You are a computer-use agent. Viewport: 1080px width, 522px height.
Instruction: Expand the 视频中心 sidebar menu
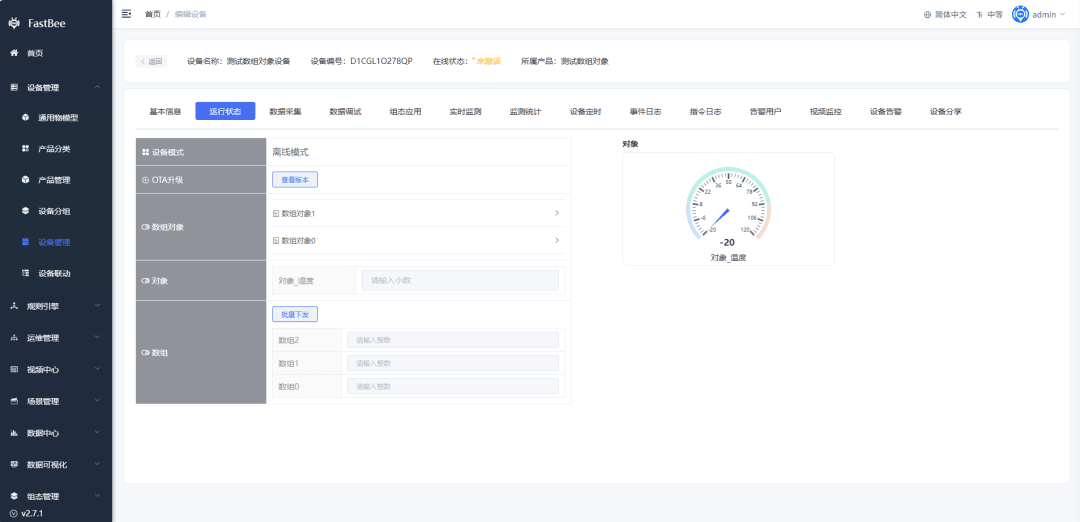coord(97,369)
